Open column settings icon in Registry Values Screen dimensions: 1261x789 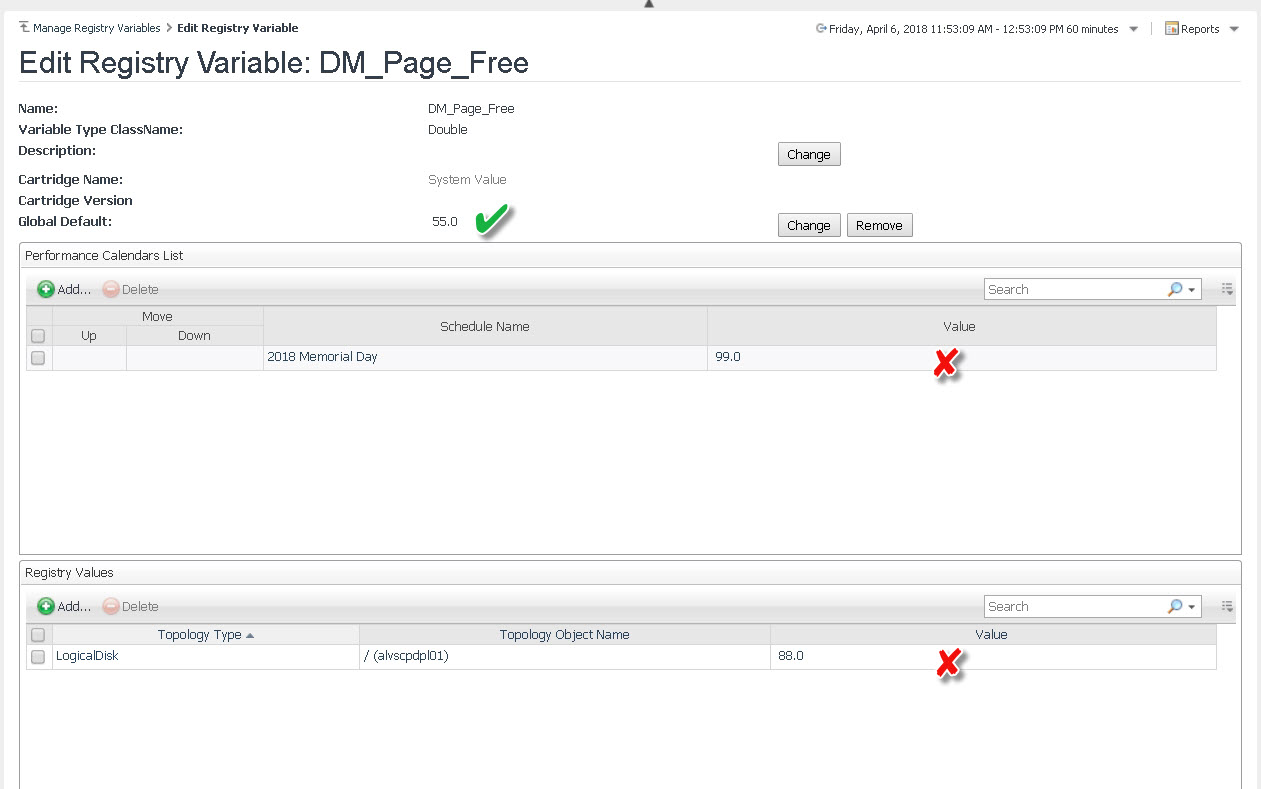[1227, 606]
